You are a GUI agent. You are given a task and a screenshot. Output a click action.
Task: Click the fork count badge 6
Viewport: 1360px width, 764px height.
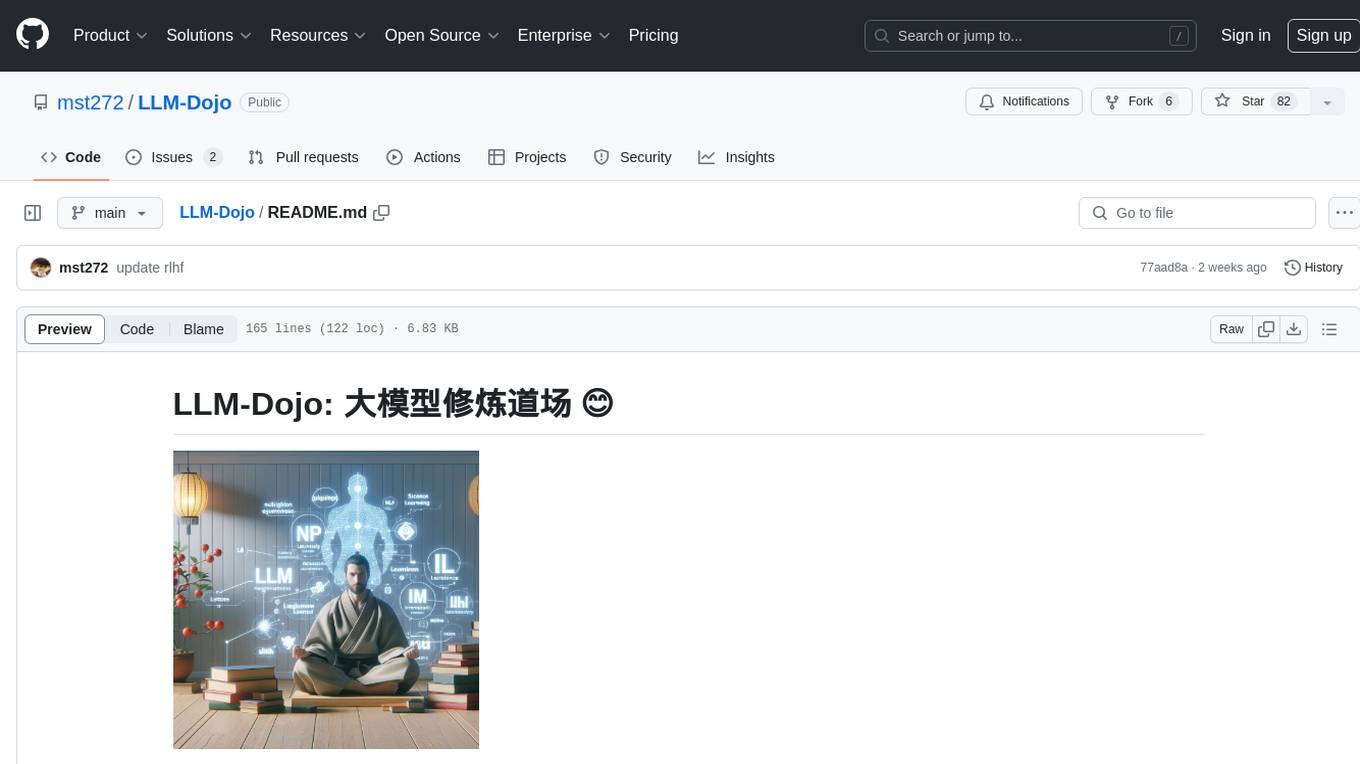tap(1168, 102)
